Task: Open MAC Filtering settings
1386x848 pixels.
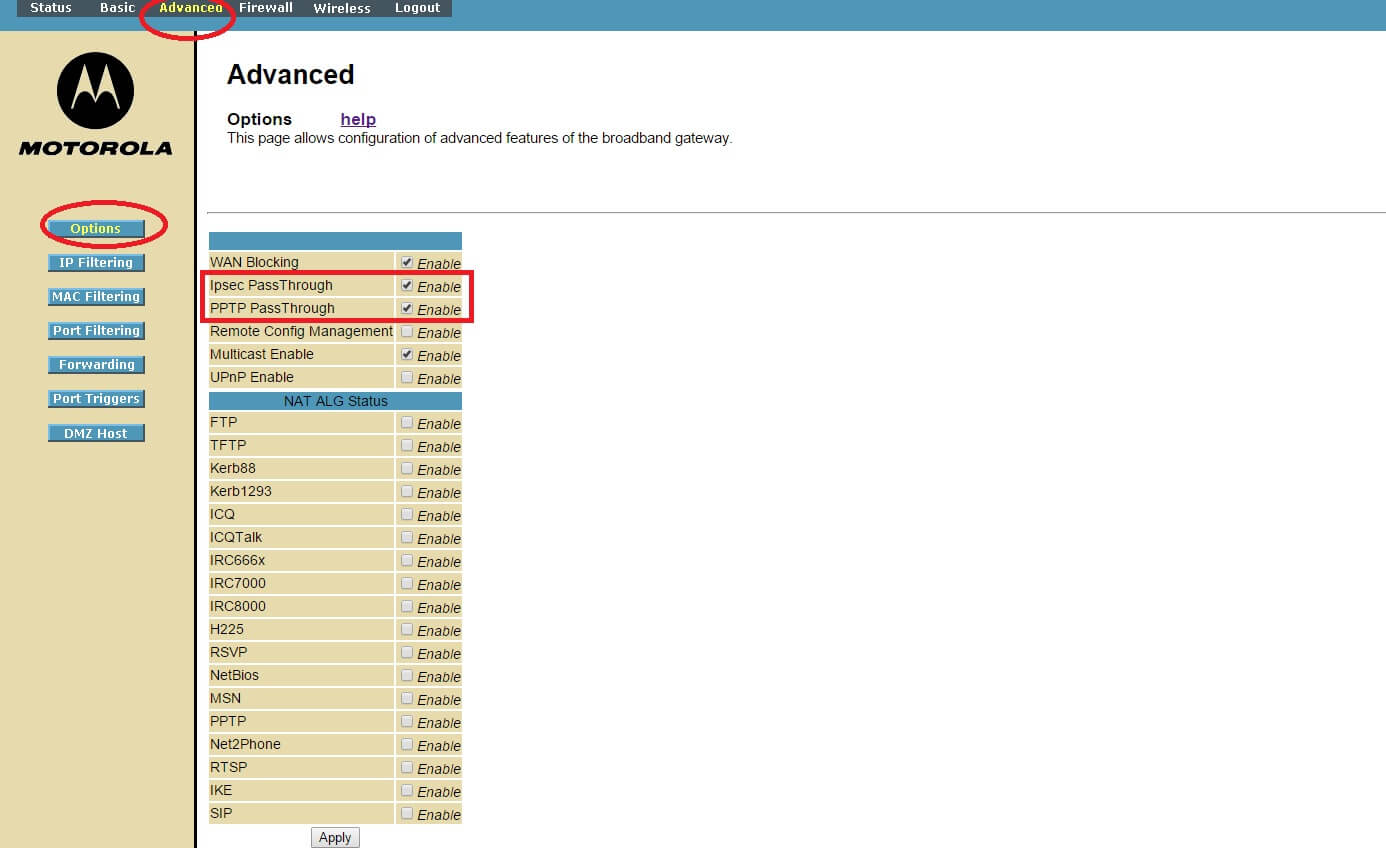Action: [96, 297]
